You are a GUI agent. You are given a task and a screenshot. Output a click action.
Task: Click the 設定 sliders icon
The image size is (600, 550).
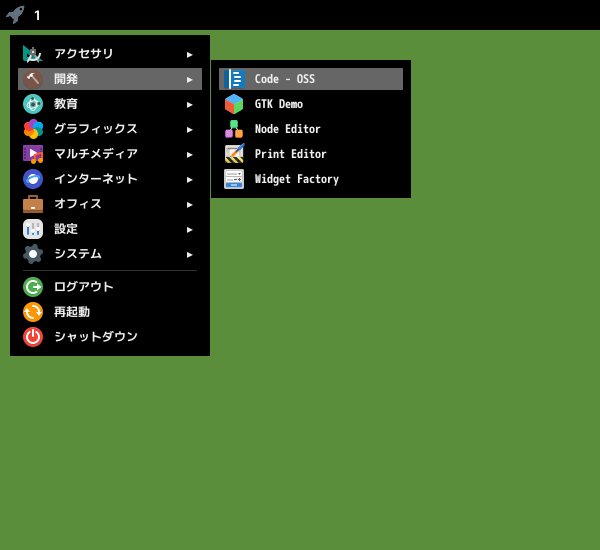(x=33, y=229)
